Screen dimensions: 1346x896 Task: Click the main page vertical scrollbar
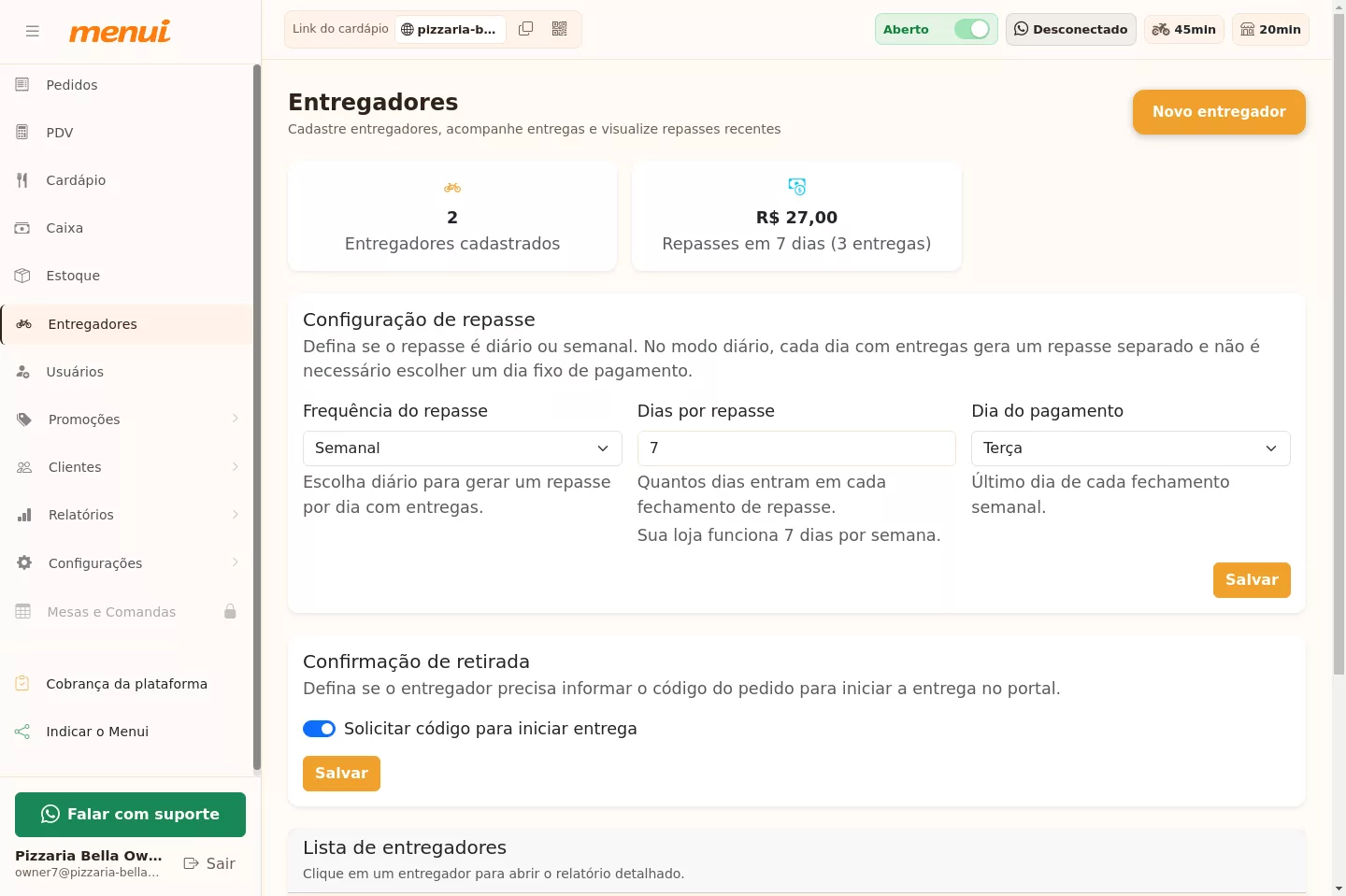tap(1339, 346)
